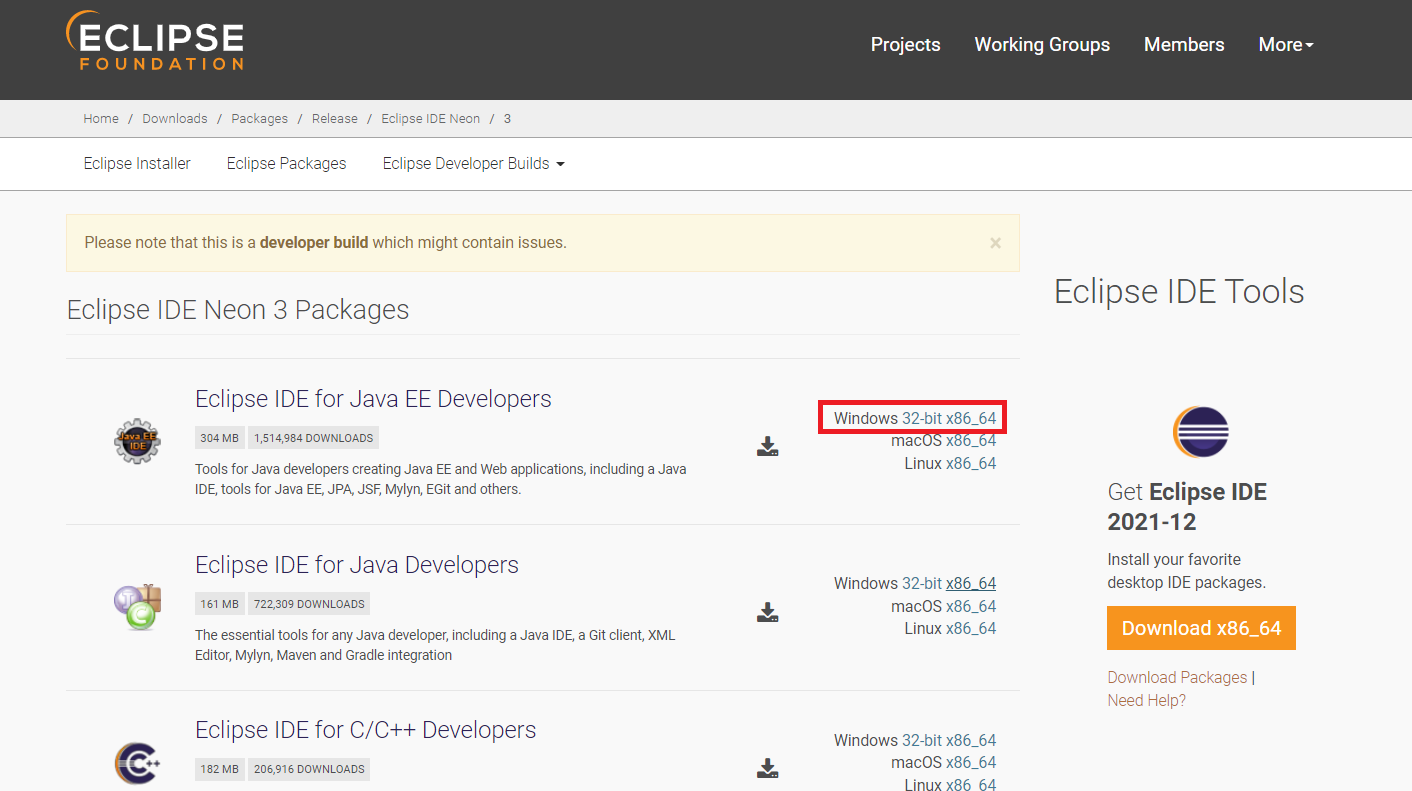The width and height of the screenshot is (1412, 791).
Task: Open the Eclipse IDE for Java EE Developers title
Action: pos(373,398)
